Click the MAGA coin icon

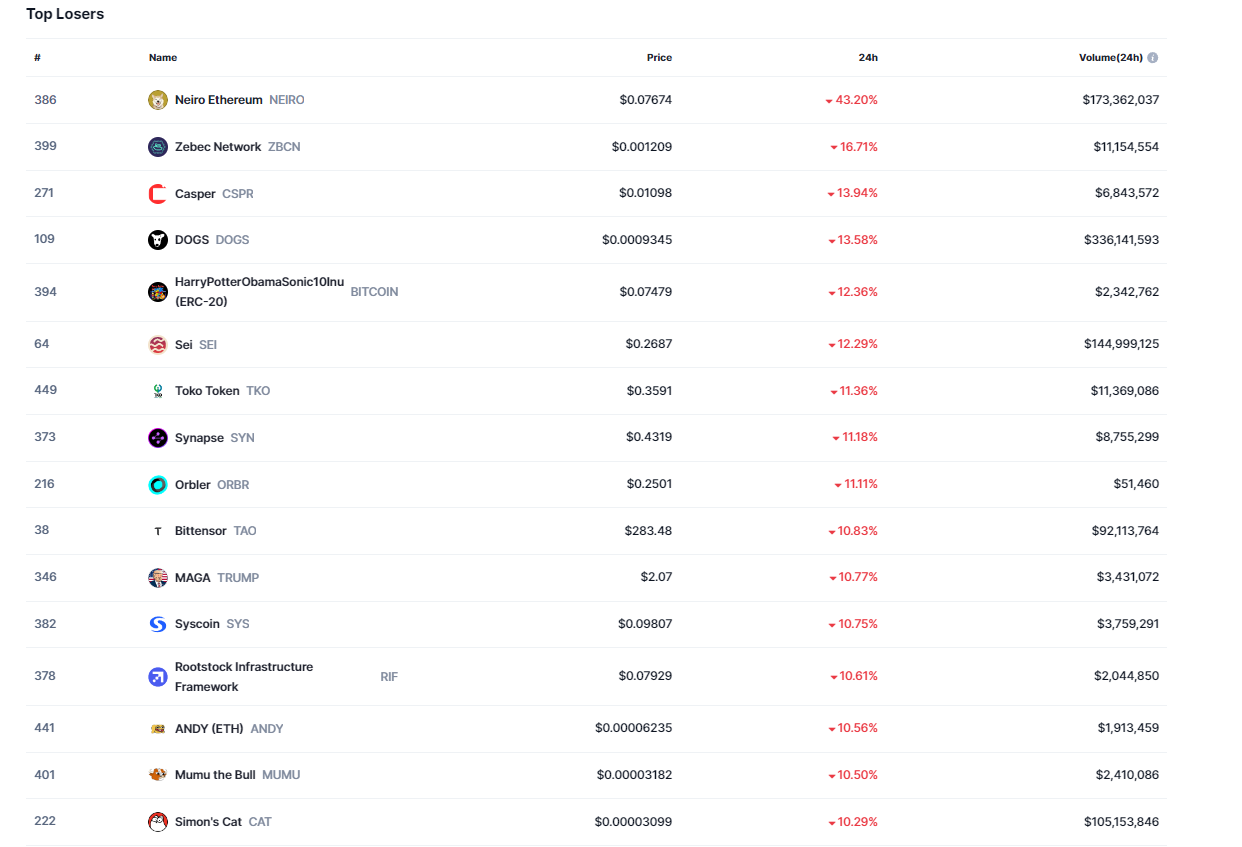157,578
